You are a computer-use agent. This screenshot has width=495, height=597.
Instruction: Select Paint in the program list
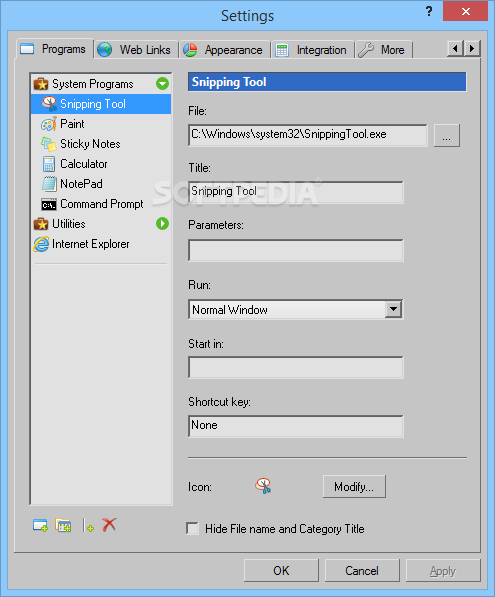pyautogui.click(x=101, y=124)
